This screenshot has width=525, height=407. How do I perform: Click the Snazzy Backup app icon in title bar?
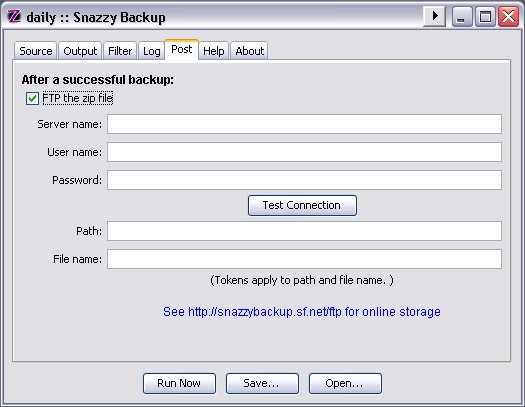14,16
